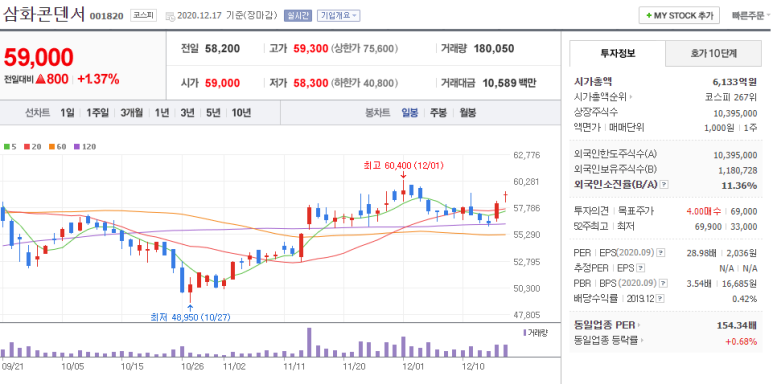
Task: Click the 거래대금 value 10,589 백만
Action: [509, 83]
